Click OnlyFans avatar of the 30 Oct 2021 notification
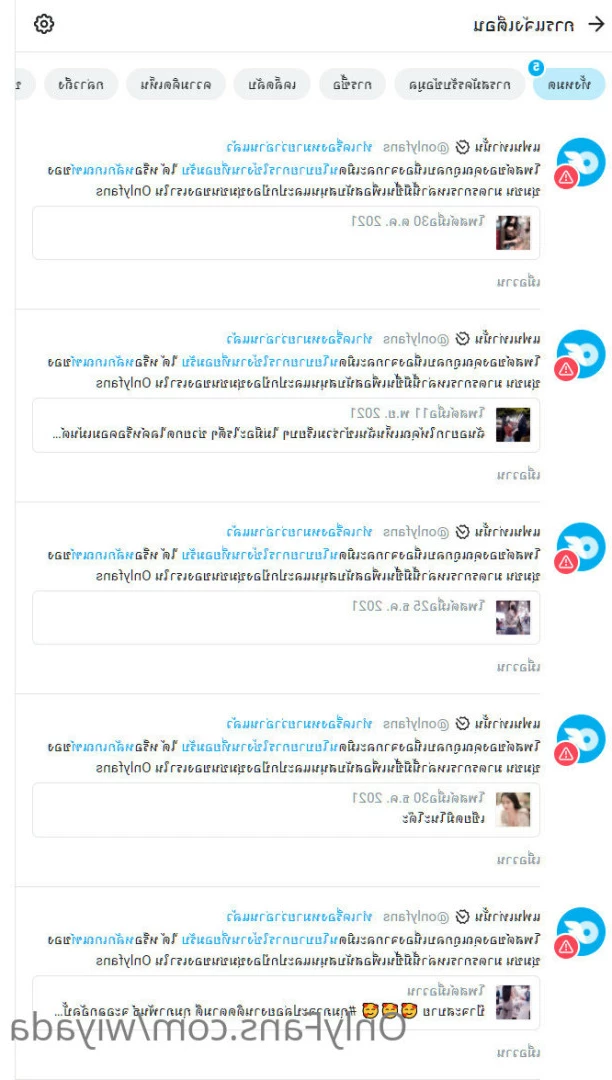 (x=581, y=162)
